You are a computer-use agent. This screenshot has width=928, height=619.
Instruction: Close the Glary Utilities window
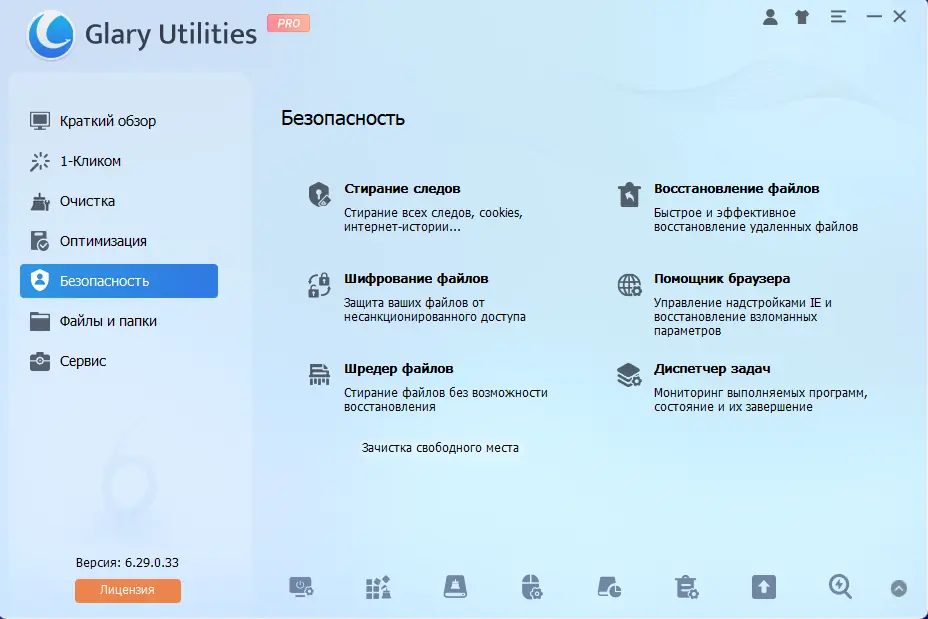point(900,17)
